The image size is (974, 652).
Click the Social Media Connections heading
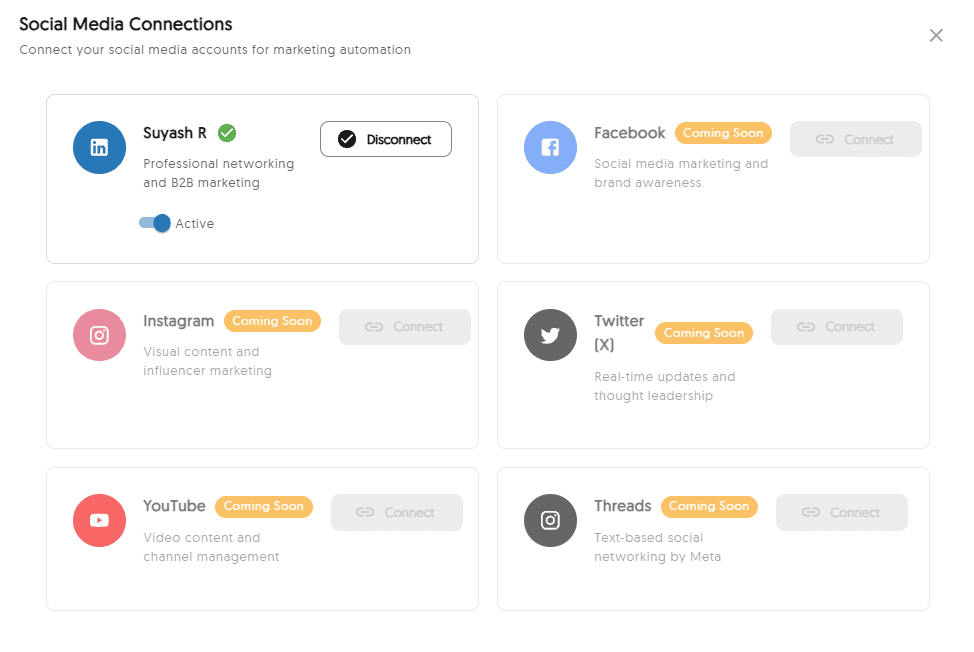click(125, 23)
